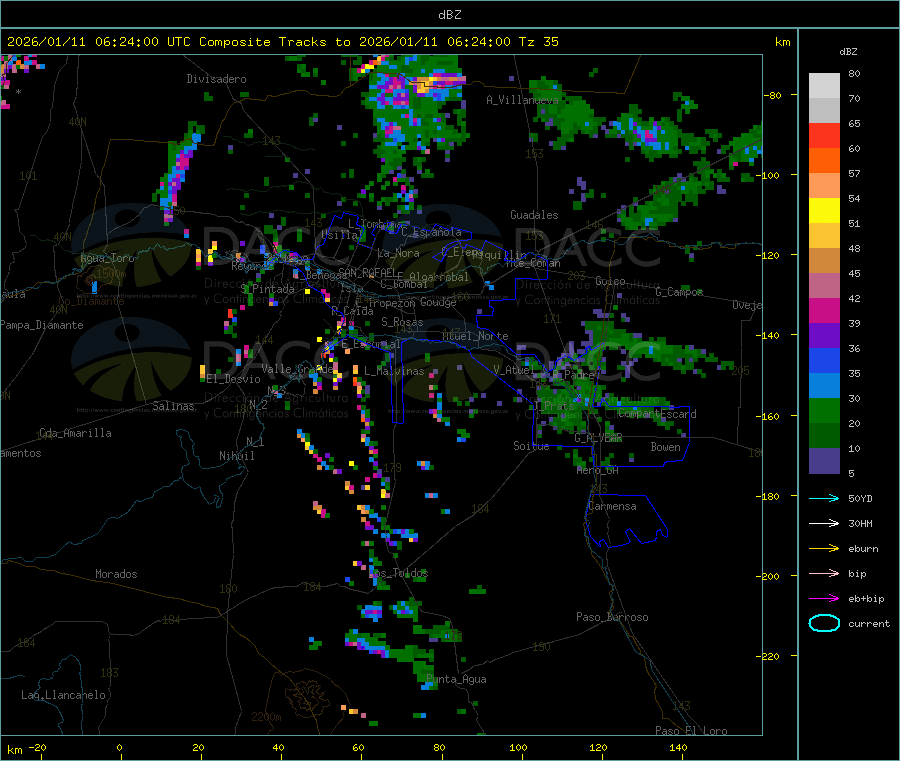Click the 50YD cyan arrow legend icon

click(x=824, y=498)
